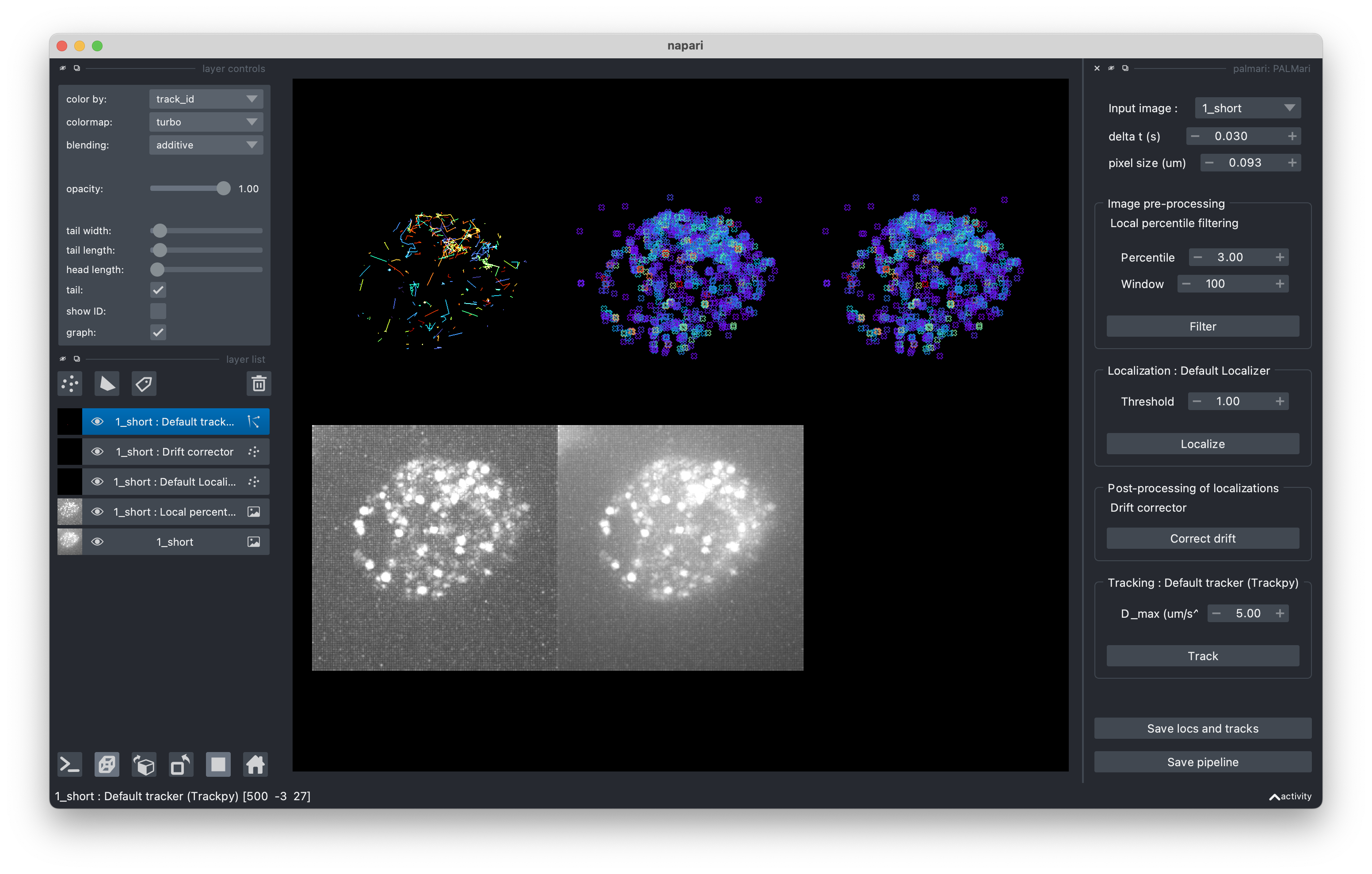
Task: Open the color by dropdown
Action: coord(206,99)
